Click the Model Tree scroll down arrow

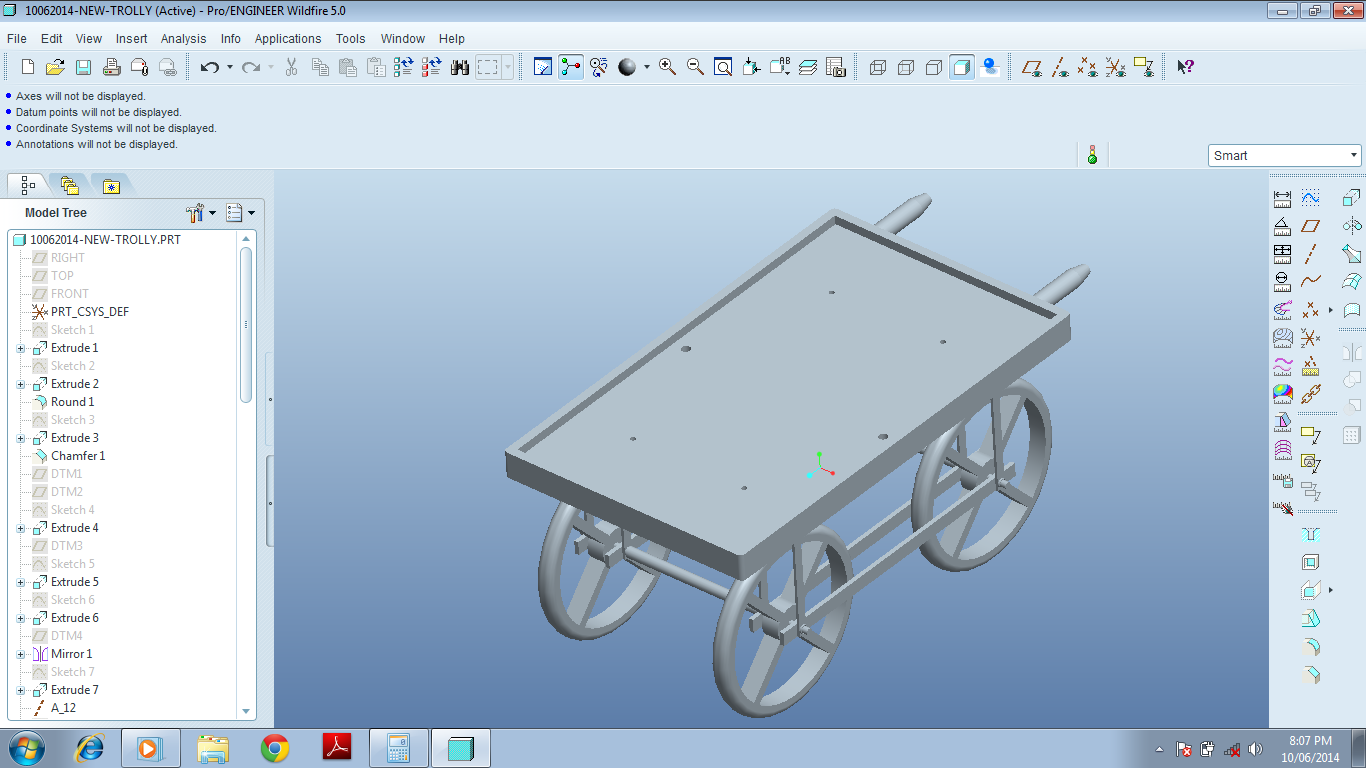(246, 711)
